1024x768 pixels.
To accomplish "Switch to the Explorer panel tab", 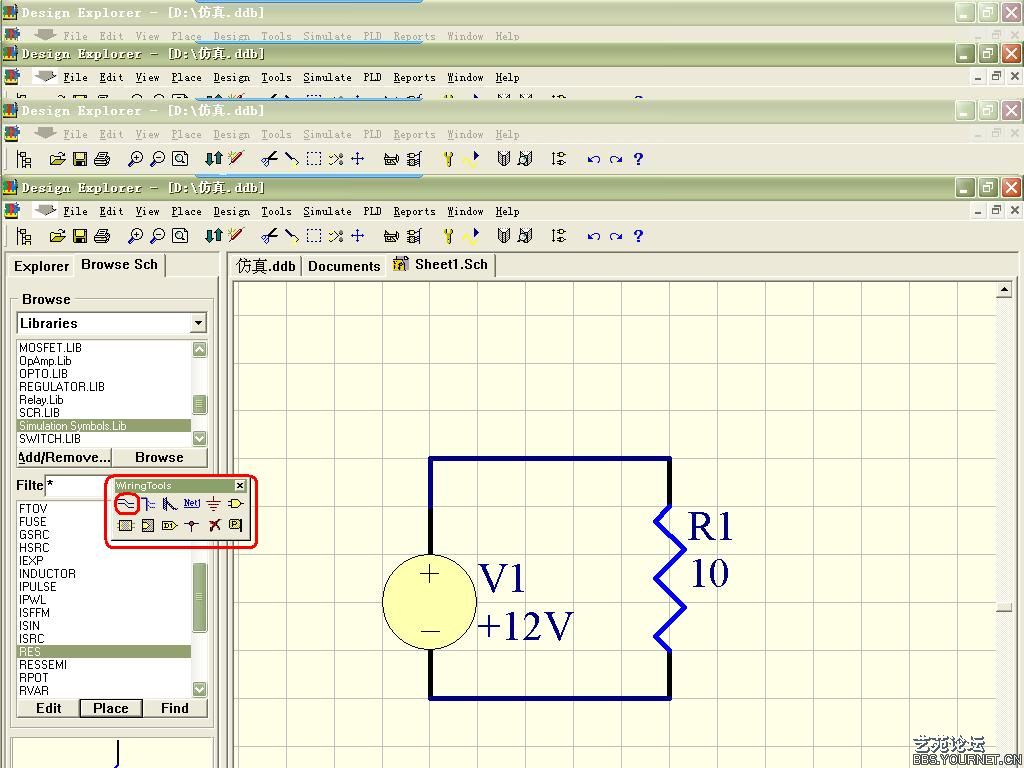I will pos(41,266).
